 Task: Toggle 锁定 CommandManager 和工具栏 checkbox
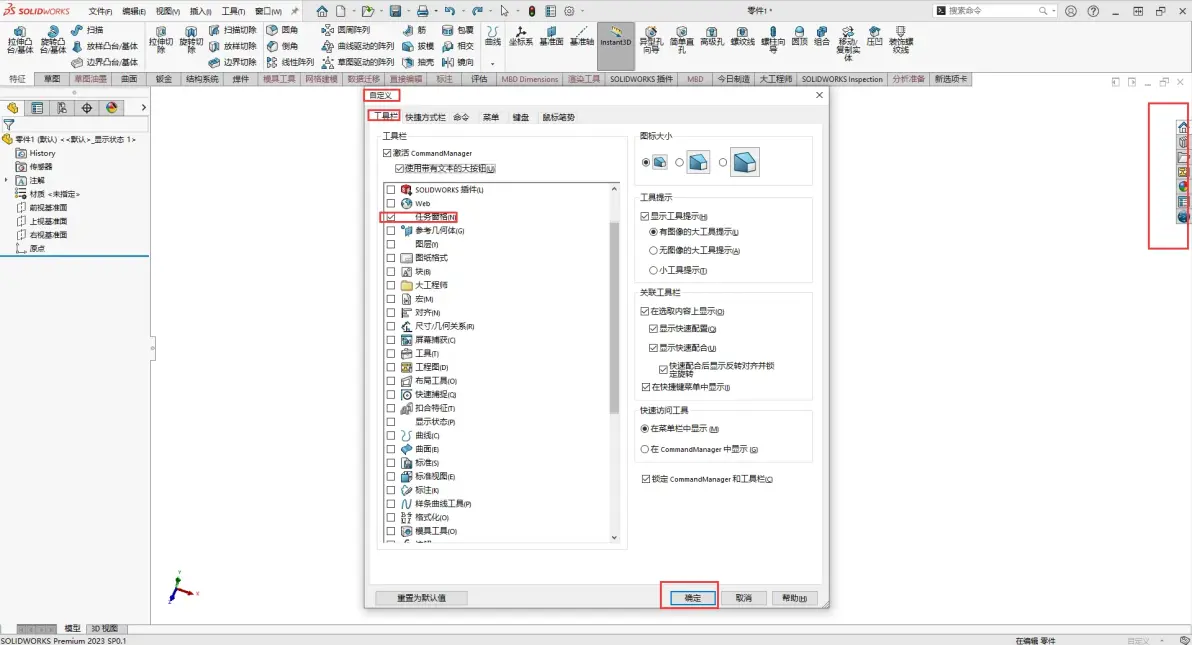tap(645, 479)
